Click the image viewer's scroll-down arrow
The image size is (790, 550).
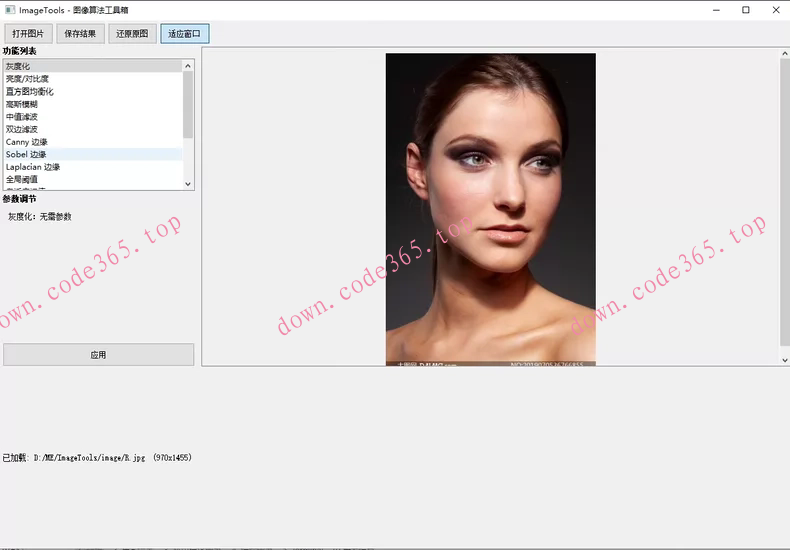pyautogui.click(x=784, y=360)
